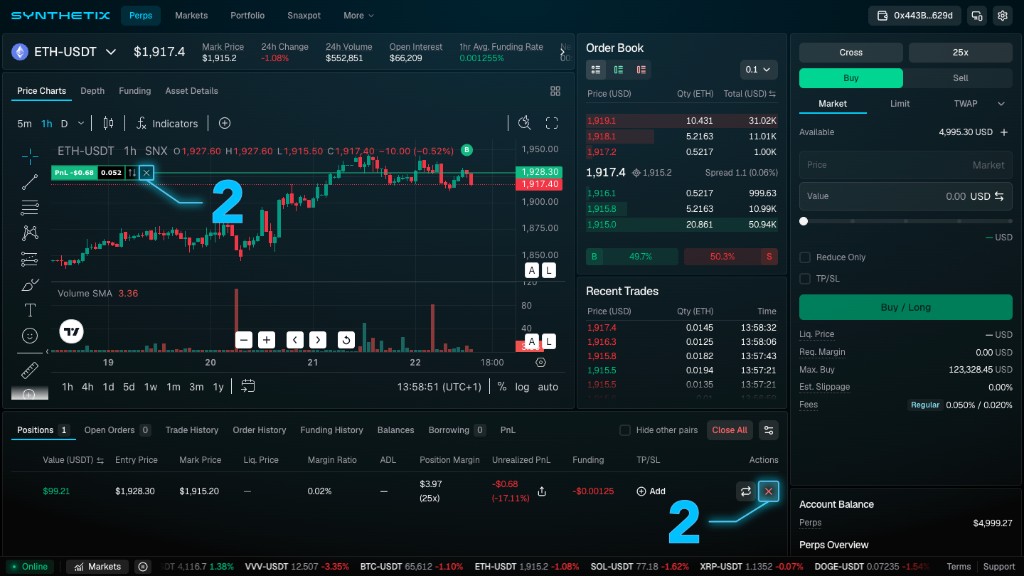Select the Limit order tab
The image size is (1024, 576).
[x=900, y=104]
